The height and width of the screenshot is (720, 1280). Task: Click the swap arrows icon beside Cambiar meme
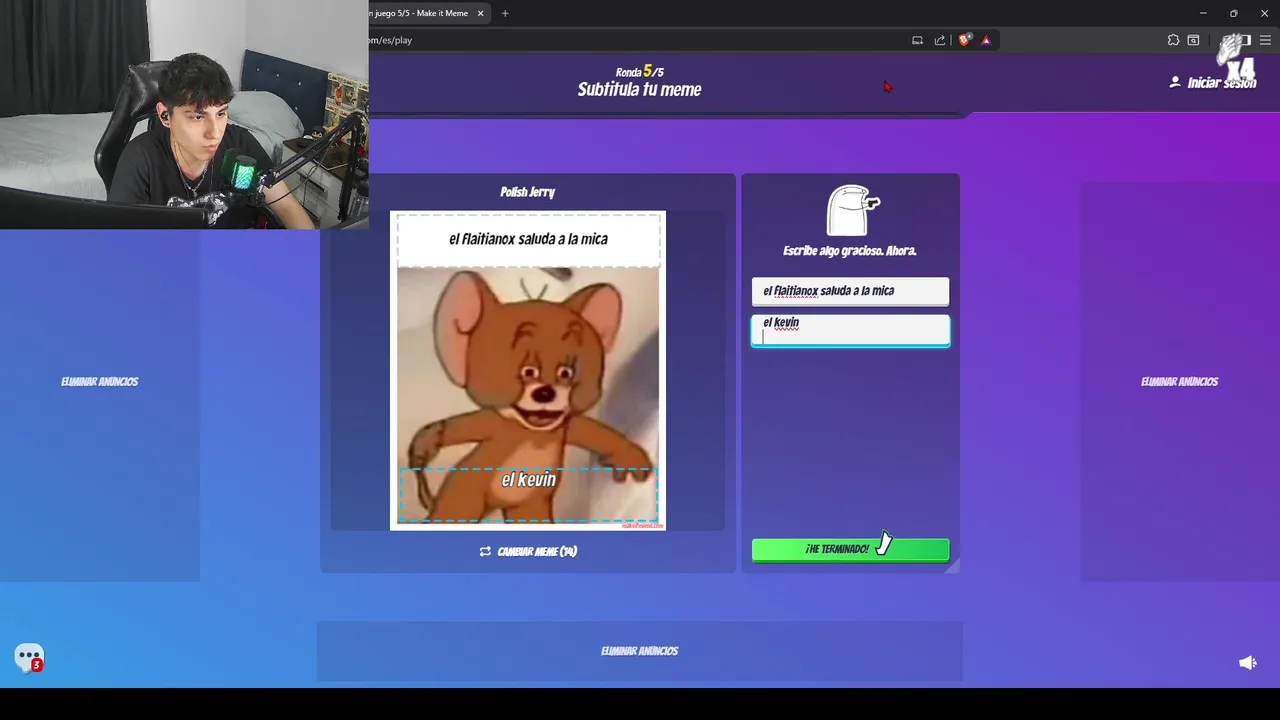[x=485, y=551]
